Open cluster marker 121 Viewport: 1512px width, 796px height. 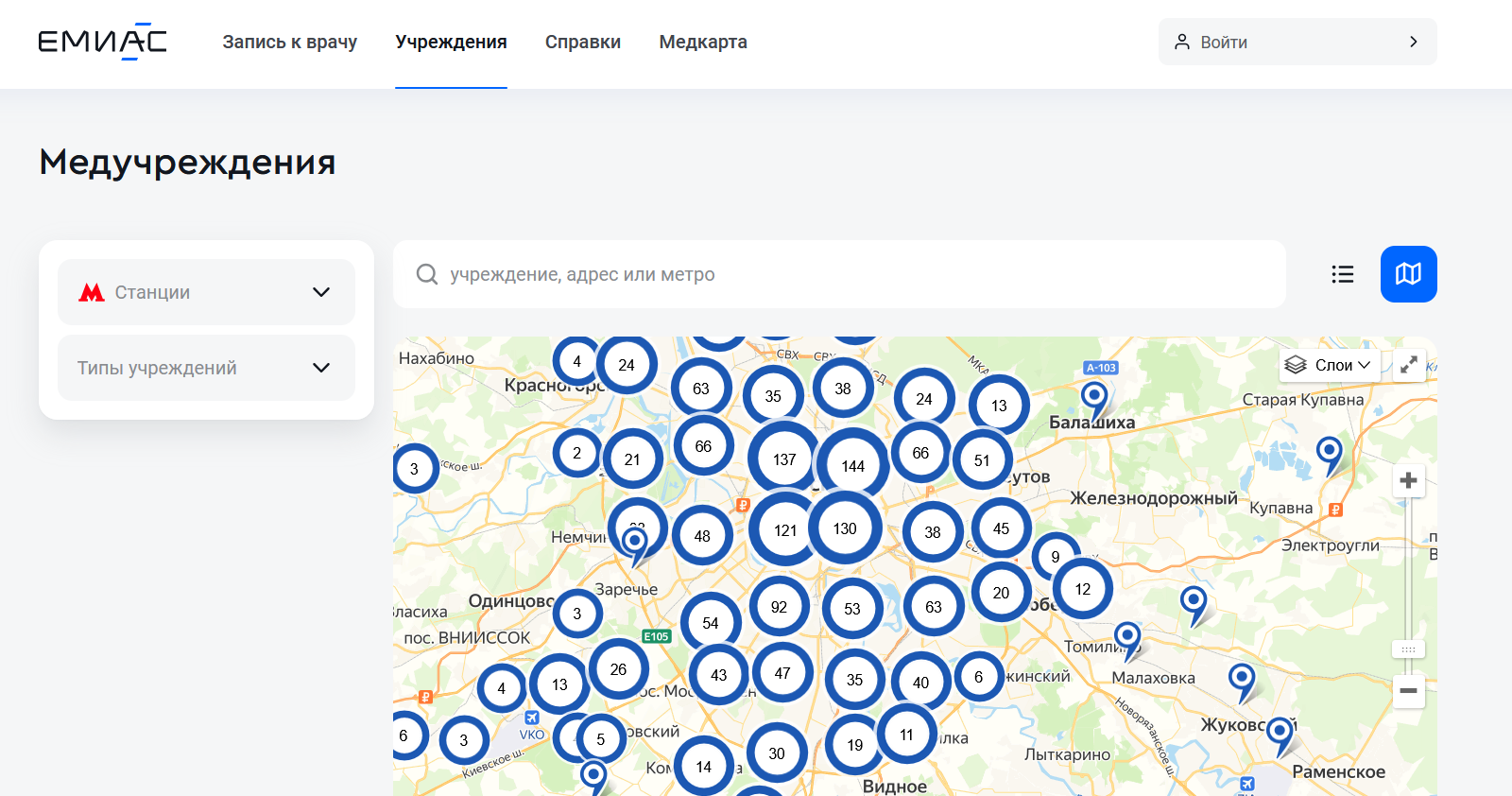[x=785, y=530]
